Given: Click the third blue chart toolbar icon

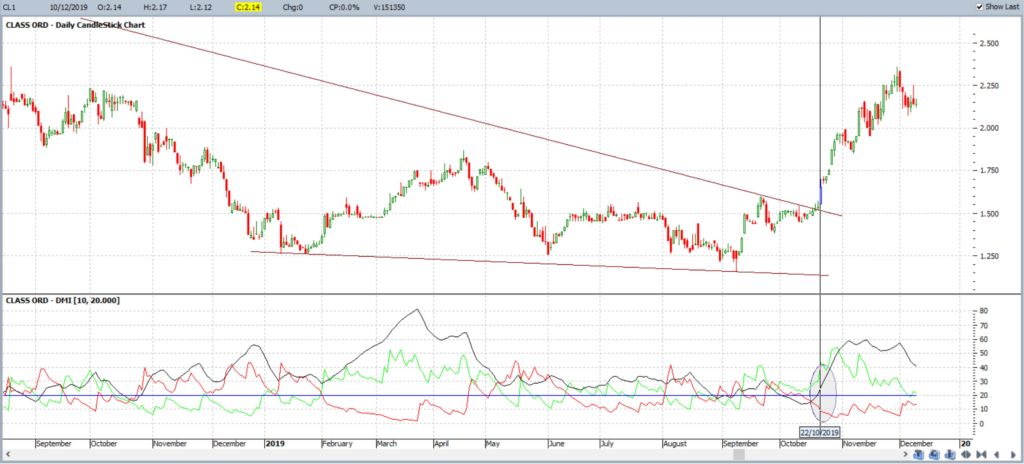Looking at the screenshot, I should pyautogui.click(x=950, y=454).
